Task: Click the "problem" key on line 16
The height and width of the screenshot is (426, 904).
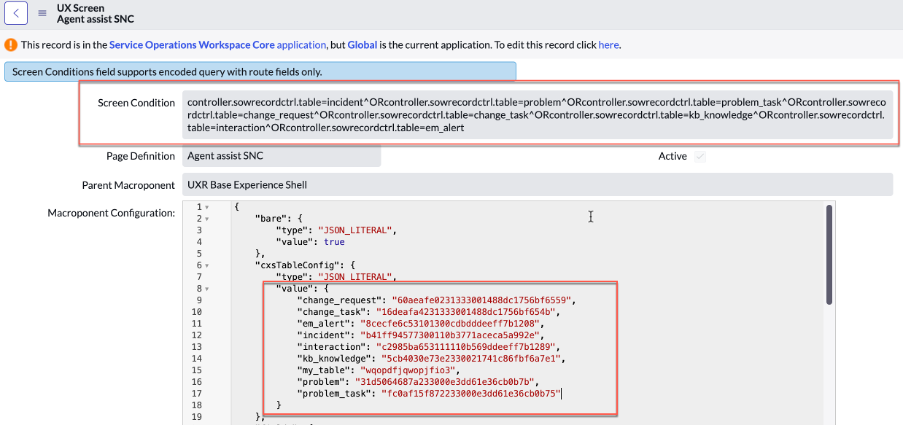Action: [323, 381]
